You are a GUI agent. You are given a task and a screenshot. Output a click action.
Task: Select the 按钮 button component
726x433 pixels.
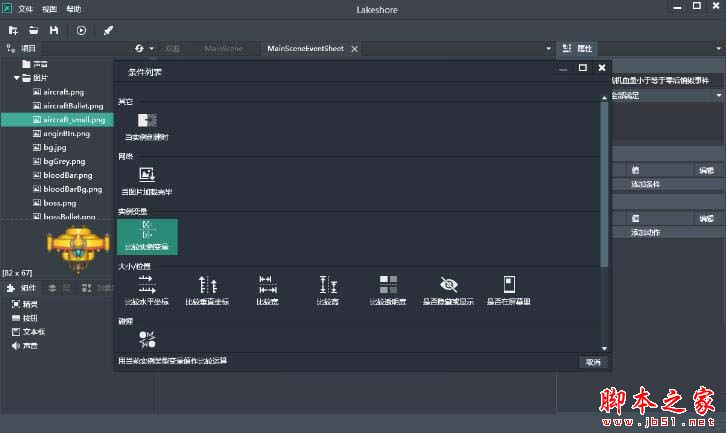coord(25,318)
